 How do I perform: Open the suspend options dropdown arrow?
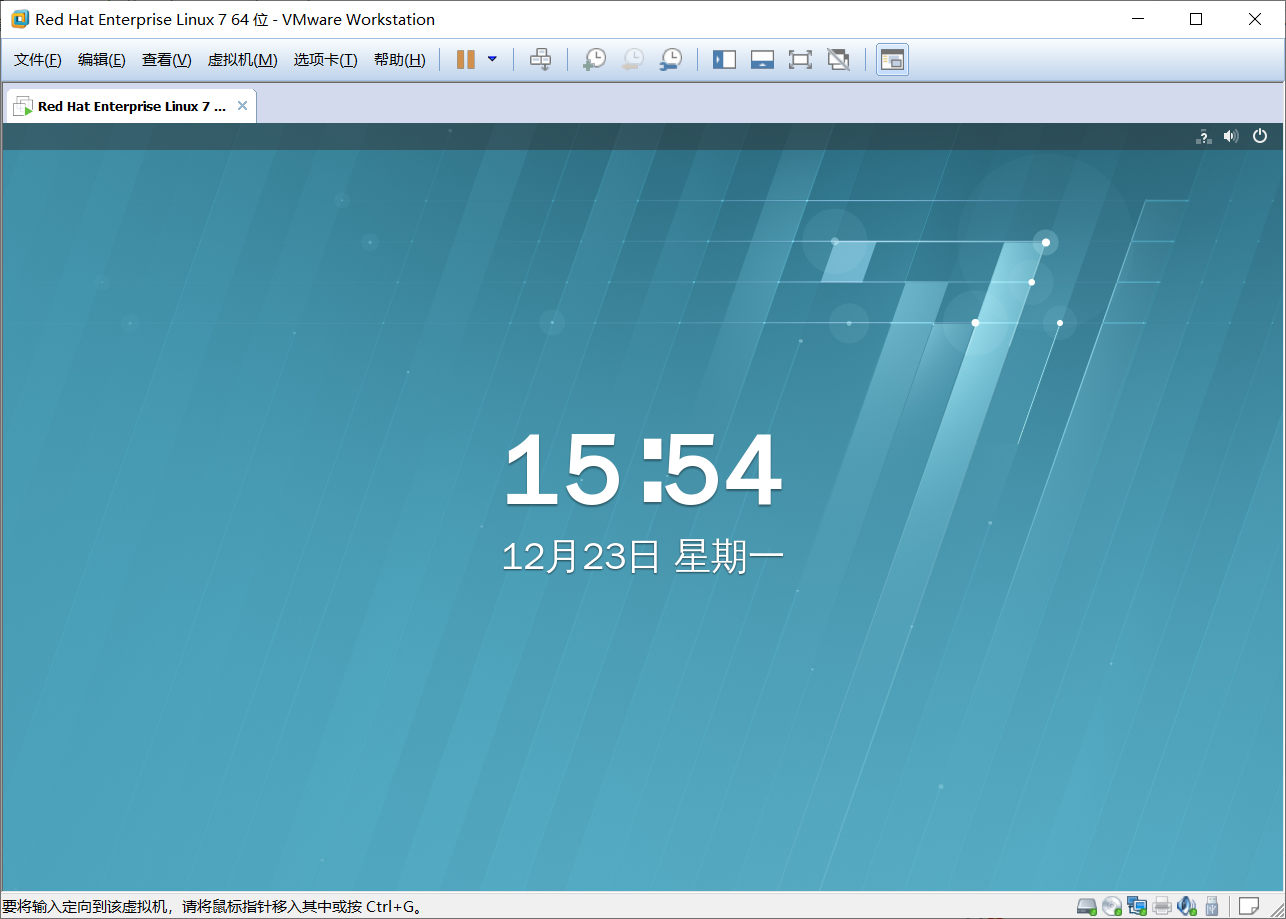(x=491, y=59)
